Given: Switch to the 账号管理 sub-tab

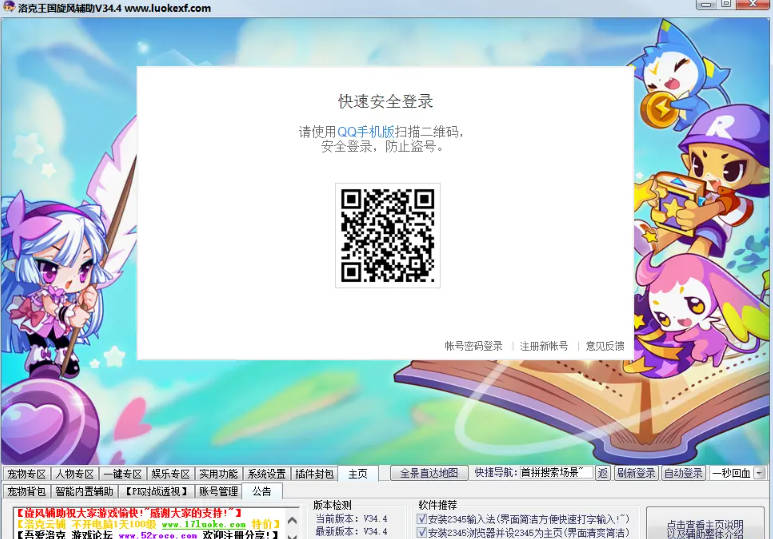Looking at the screenshot, I should 218,491.
